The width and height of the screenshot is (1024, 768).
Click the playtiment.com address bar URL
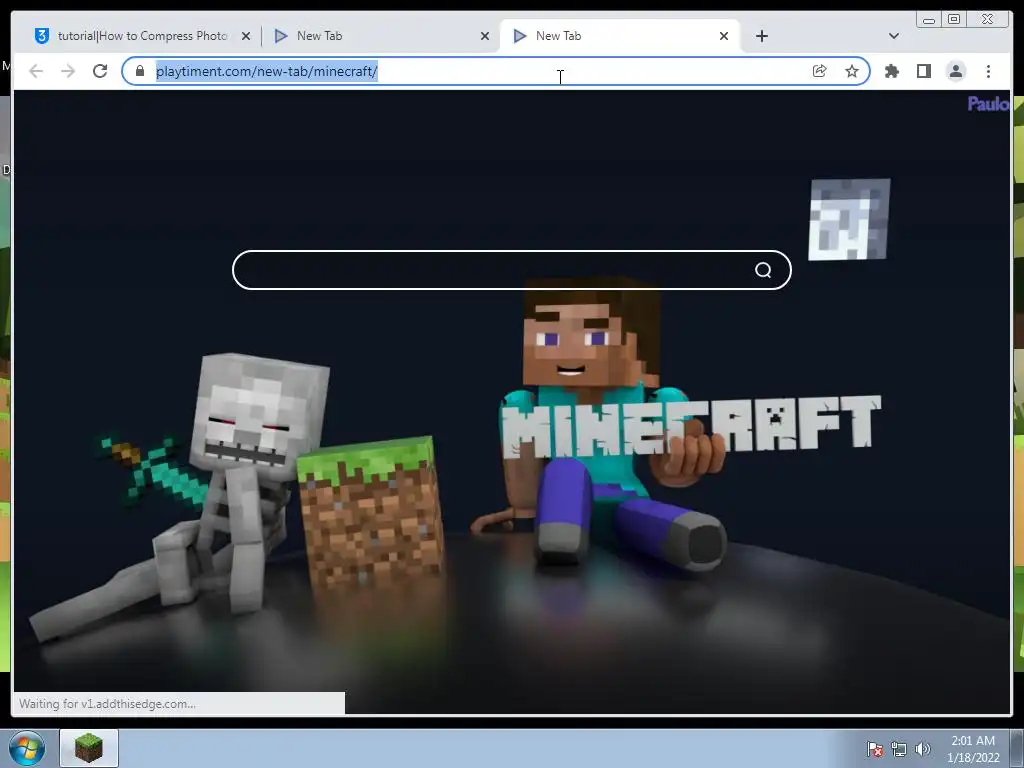[266, 71]
